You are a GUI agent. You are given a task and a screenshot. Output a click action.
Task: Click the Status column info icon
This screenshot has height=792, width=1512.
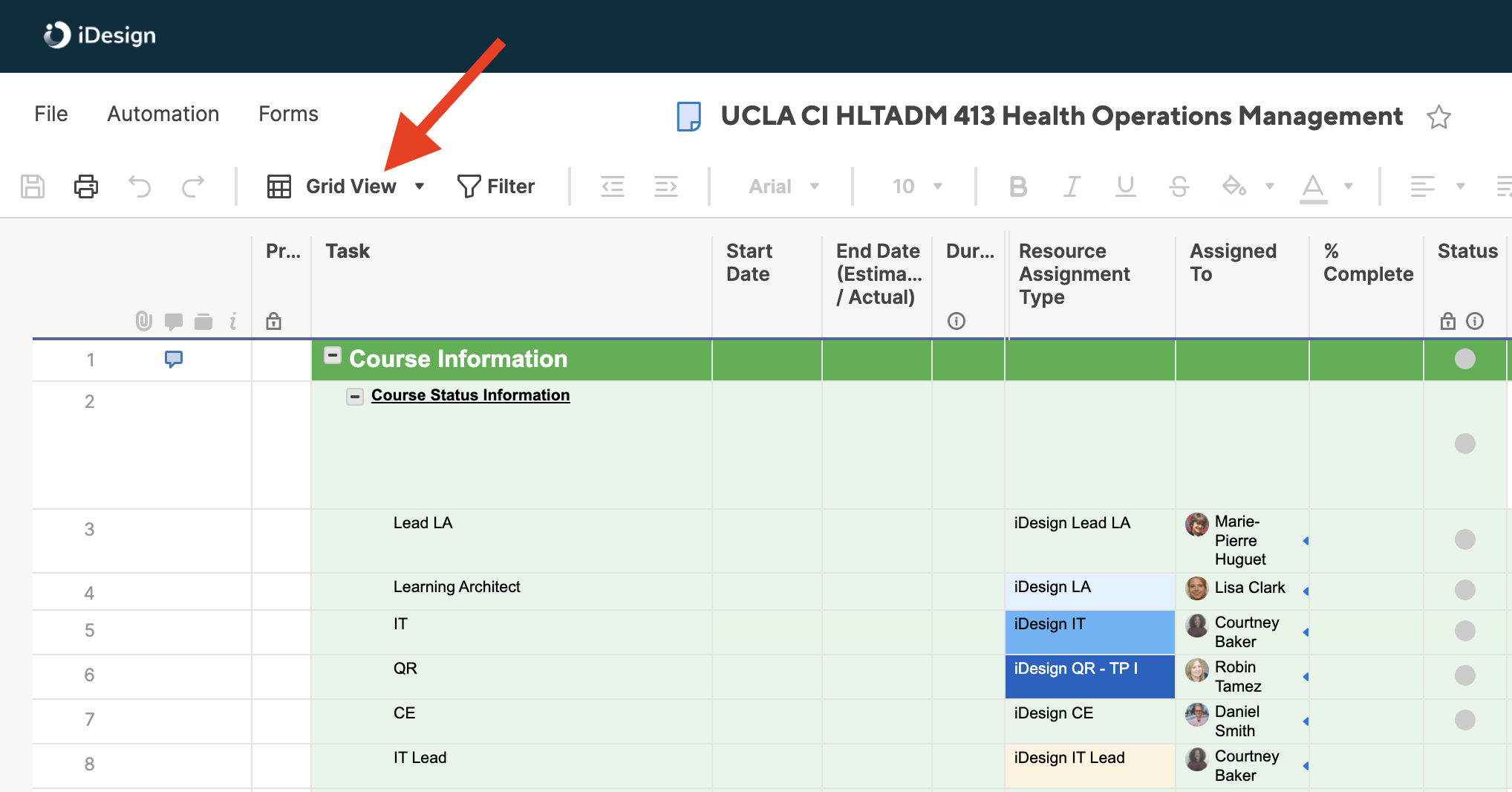[x=1475, y=321]
